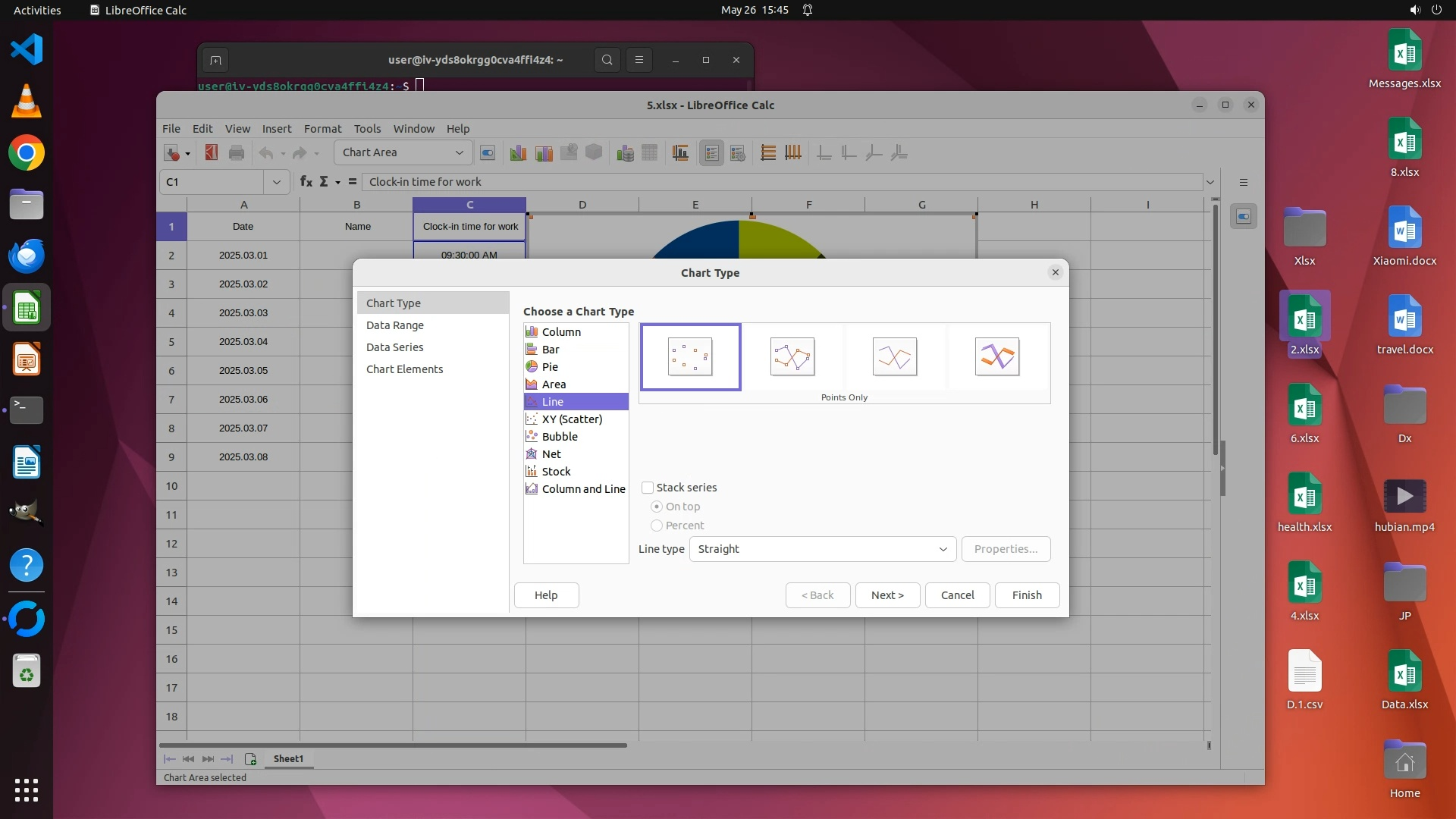Screen dimensions: 1456x819
Task: Select the On top radio option
Action: pos(657,507)
